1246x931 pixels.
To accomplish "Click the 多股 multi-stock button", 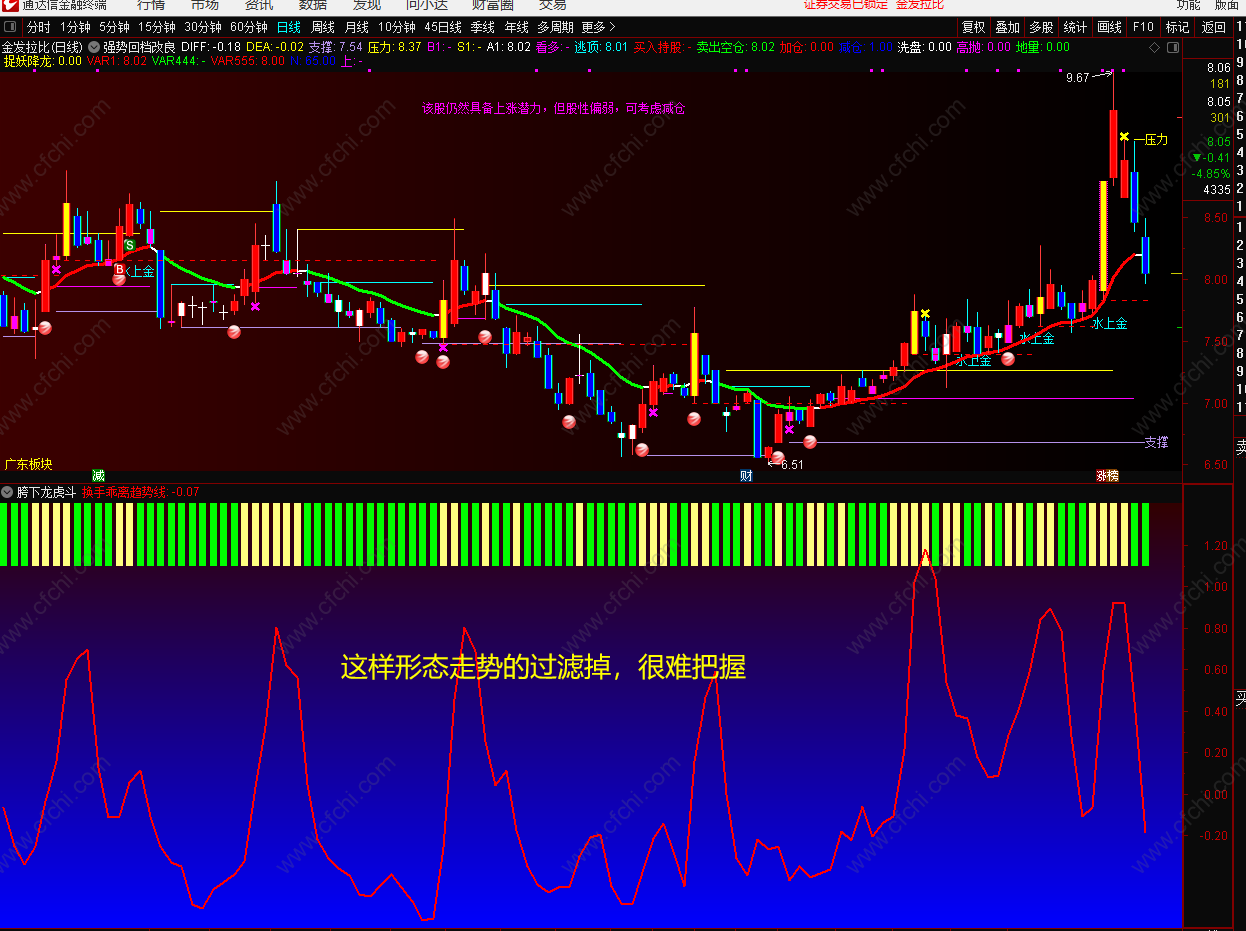I will coord(1042,27).
